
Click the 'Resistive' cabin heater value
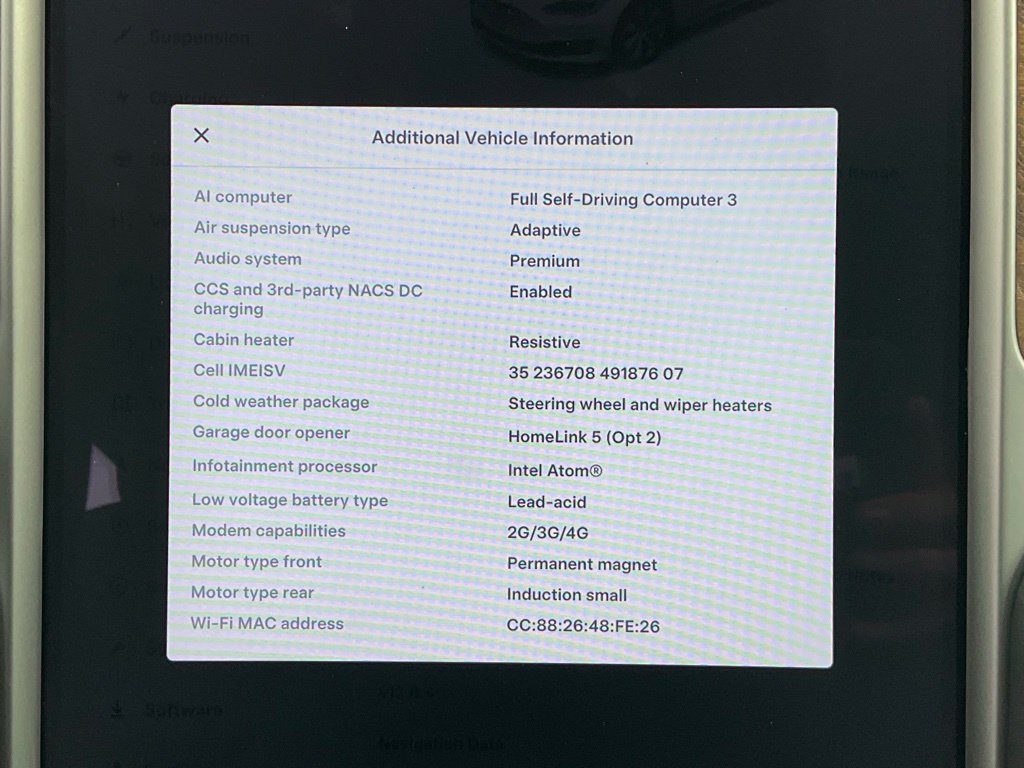544,342
